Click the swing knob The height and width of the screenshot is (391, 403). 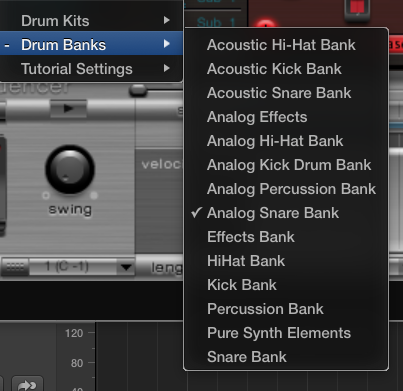tap(70, 169)
